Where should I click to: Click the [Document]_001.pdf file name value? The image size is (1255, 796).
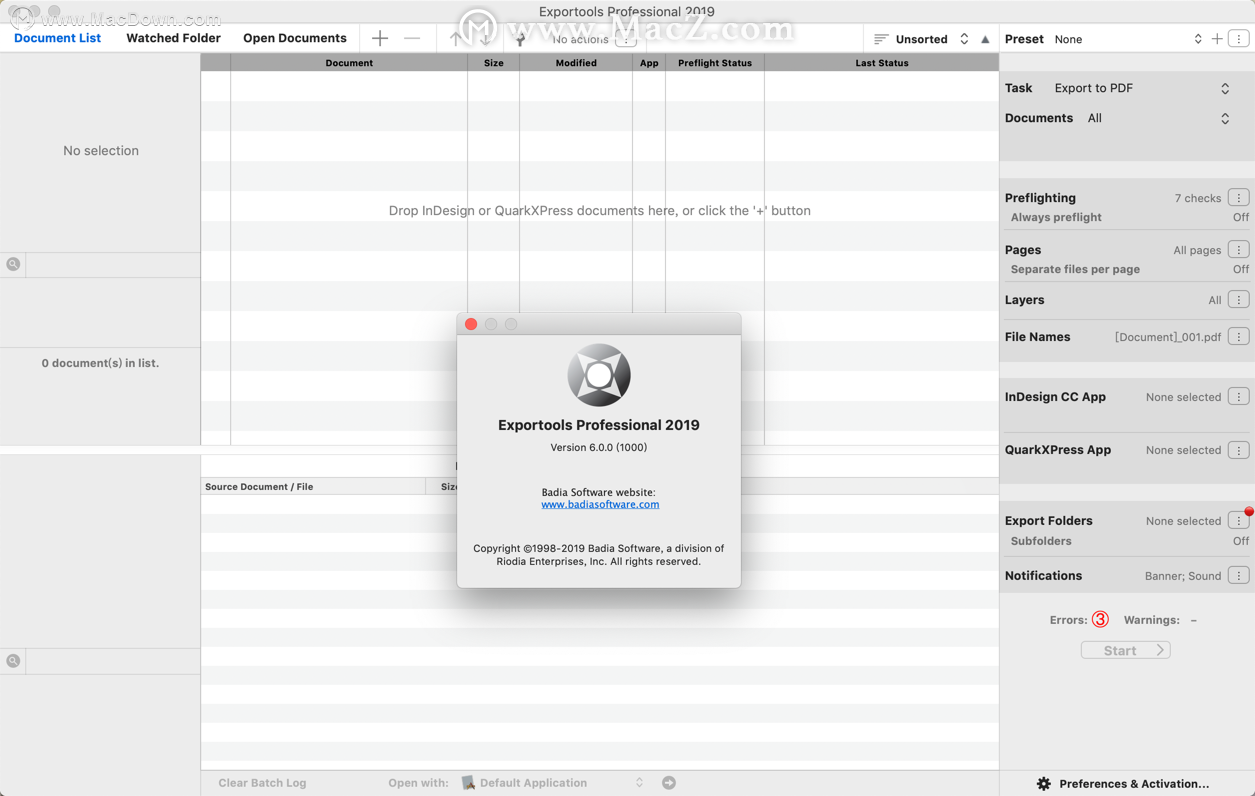click(1168, 337)
